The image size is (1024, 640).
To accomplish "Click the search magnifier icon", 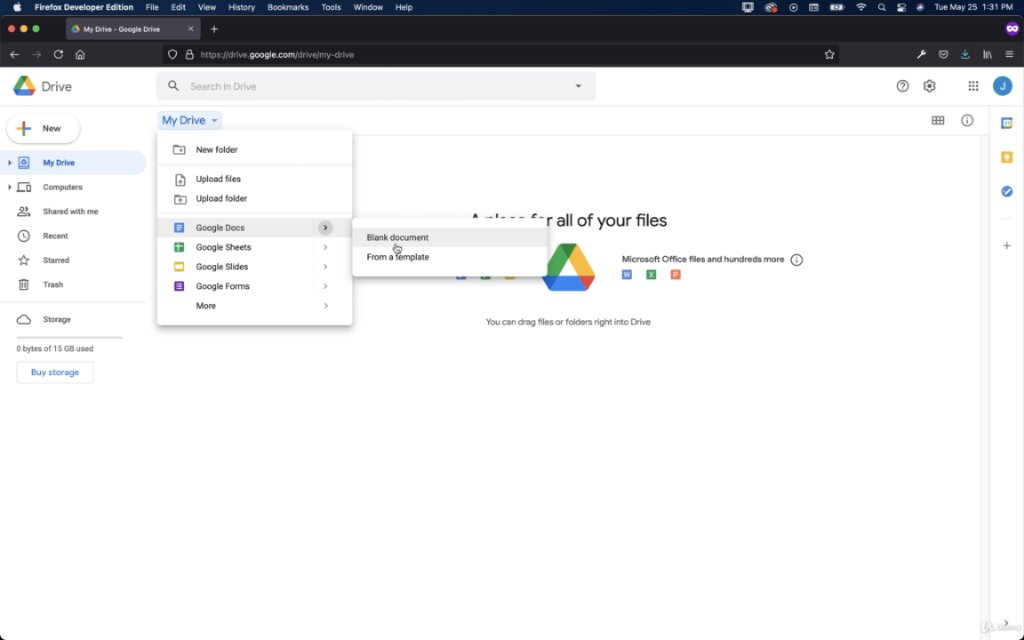I will (173, 86).
